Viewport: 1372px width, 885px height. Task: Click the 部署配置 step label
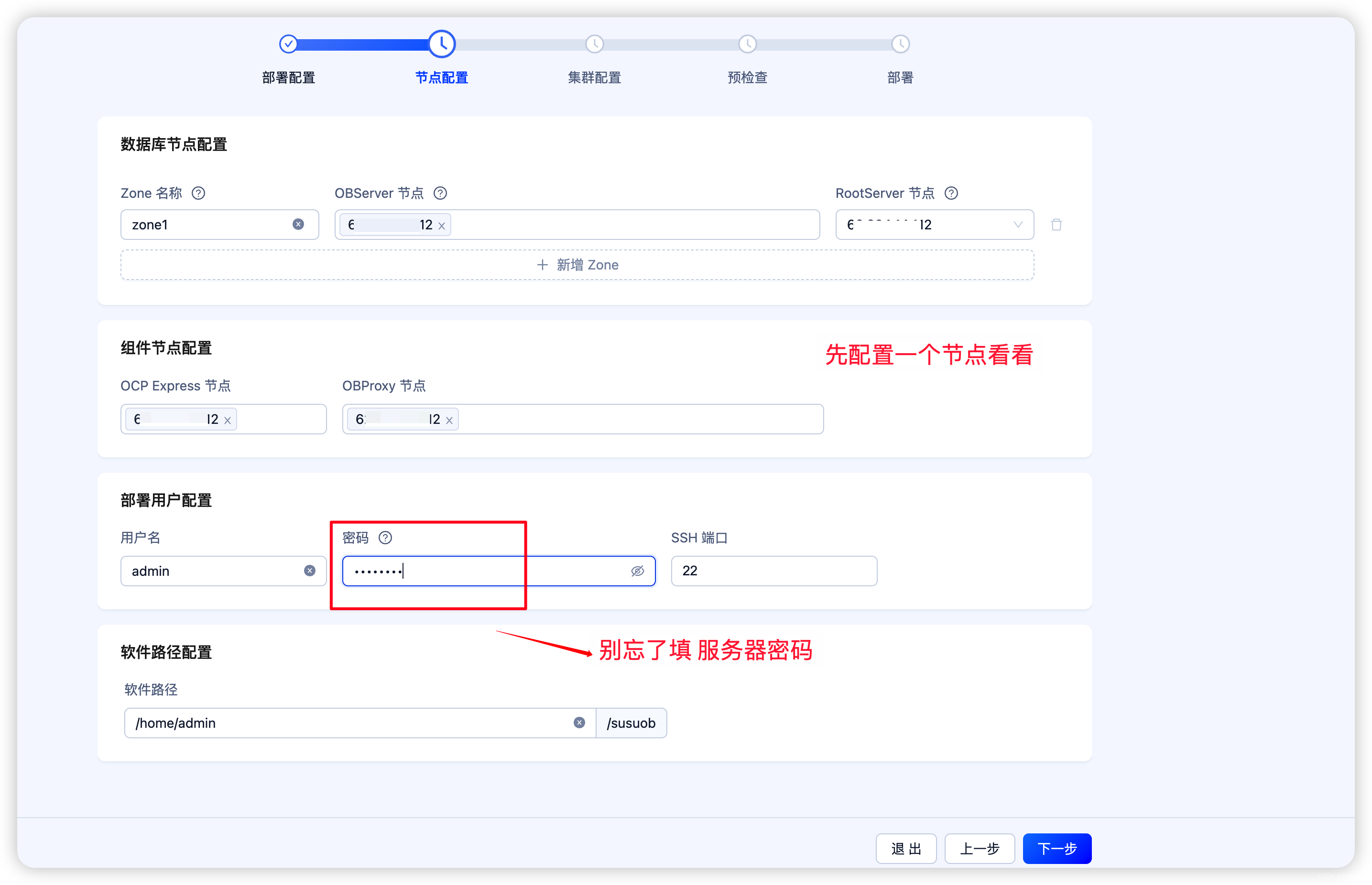(x=289, y=77)
